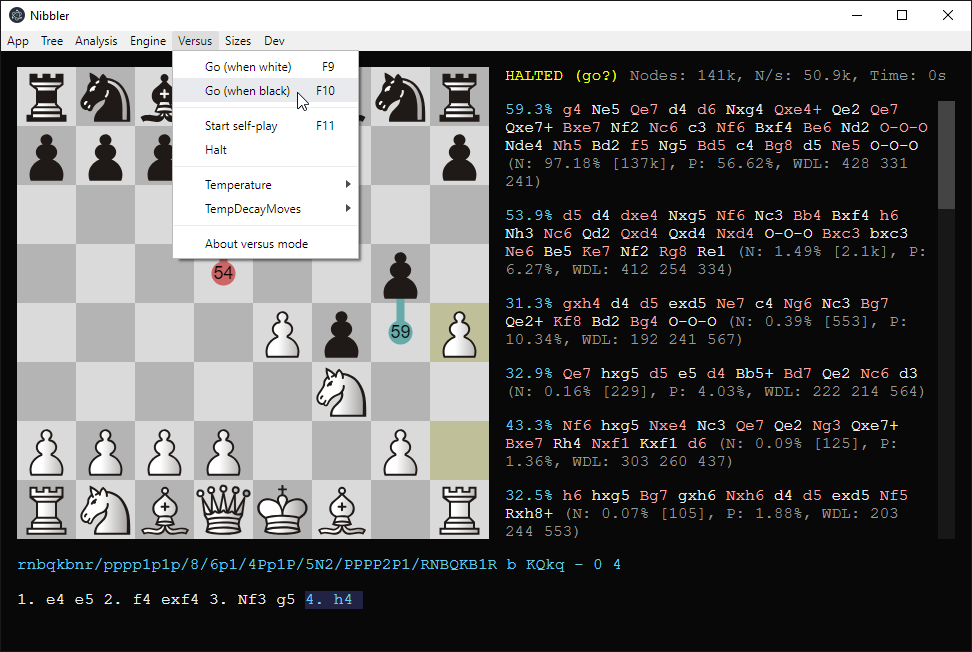The width and height of the screenshot is (972, 652).
Task: Click the black knight on g8
Action: tap(401, 97)
